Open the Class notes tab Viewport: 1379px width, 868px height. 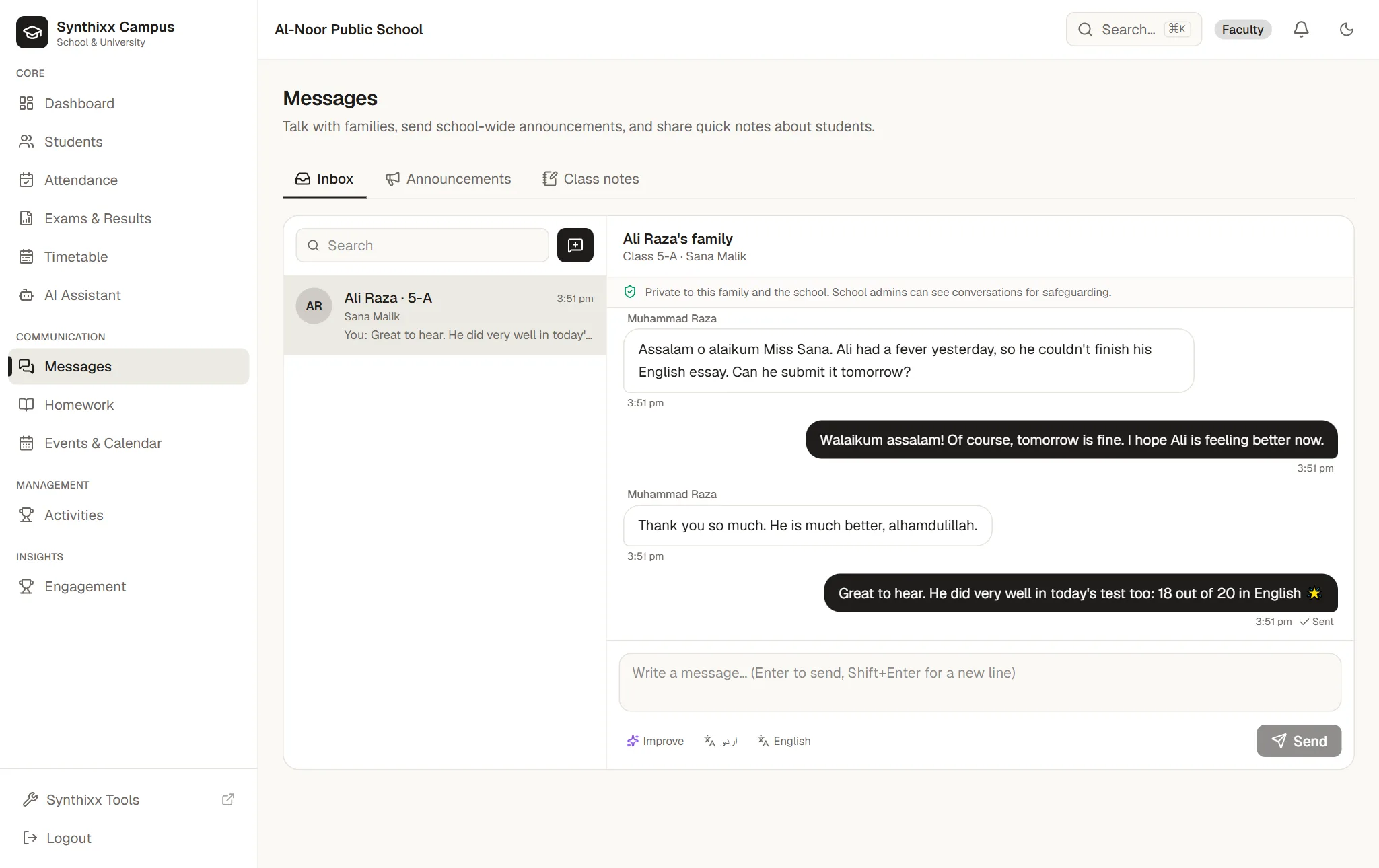tap(591, 179)
